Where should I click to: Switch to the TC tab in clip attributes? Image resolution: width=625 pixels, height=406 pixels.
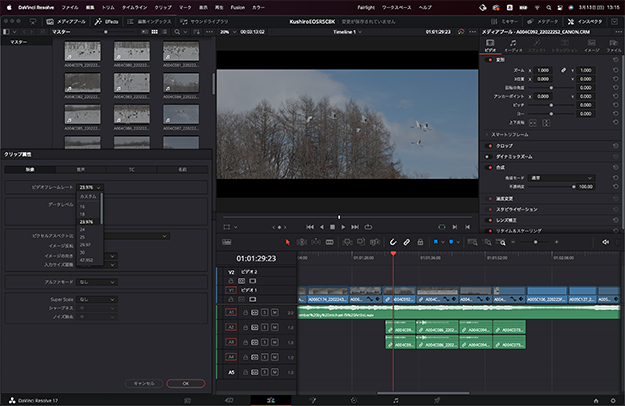[x=132, y=170]
